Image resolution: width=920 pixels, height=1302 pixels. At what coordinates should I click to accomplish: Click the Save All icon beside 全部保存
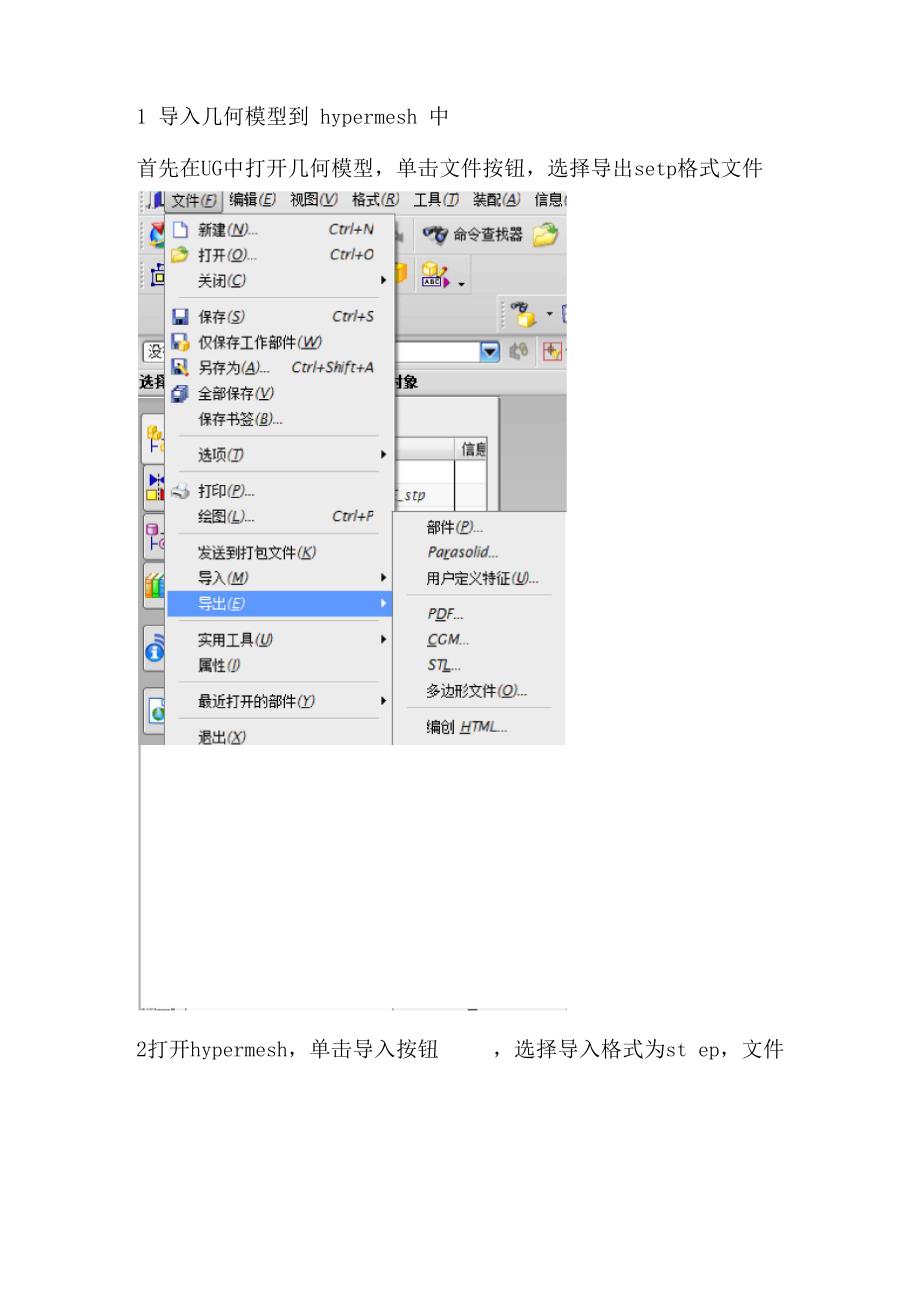[180, 393]
